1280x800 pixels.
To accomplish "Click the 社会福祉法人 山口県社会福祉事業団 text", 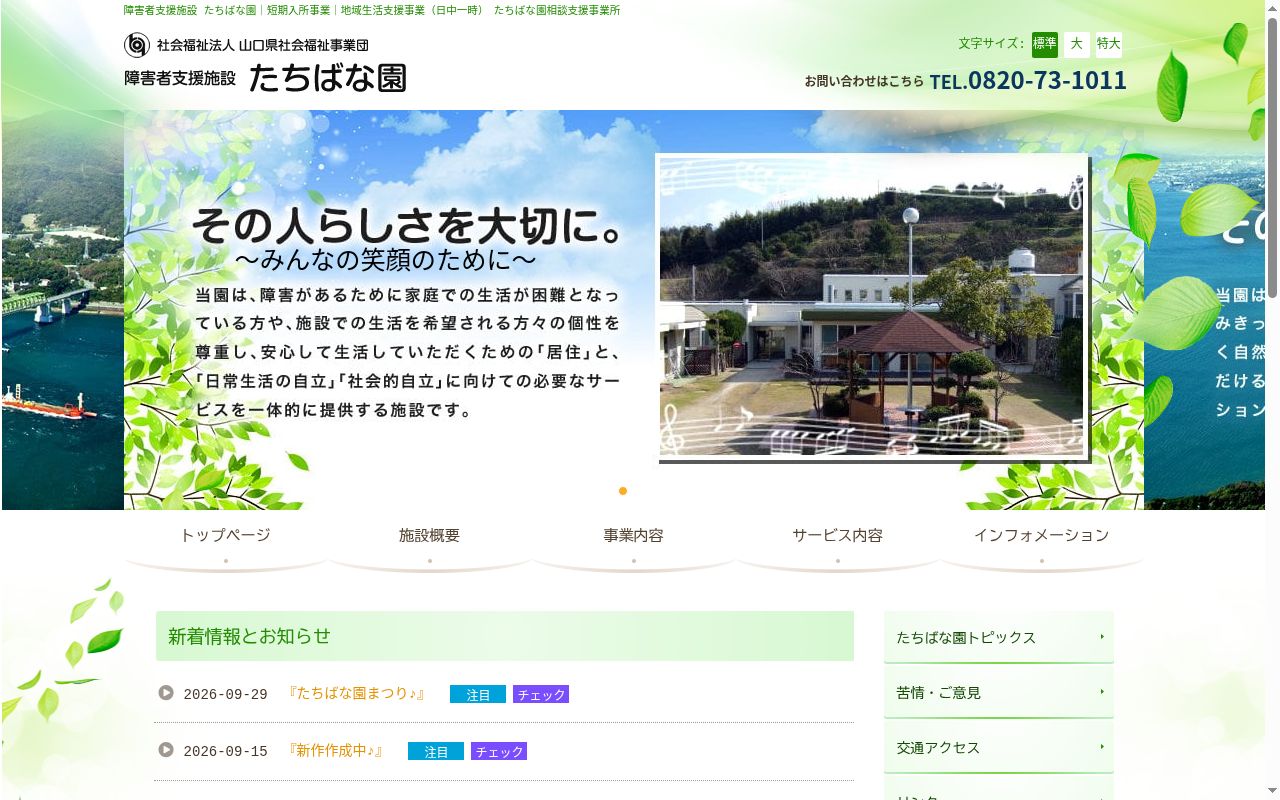I will pyautogui.click(x=263, y=45).
